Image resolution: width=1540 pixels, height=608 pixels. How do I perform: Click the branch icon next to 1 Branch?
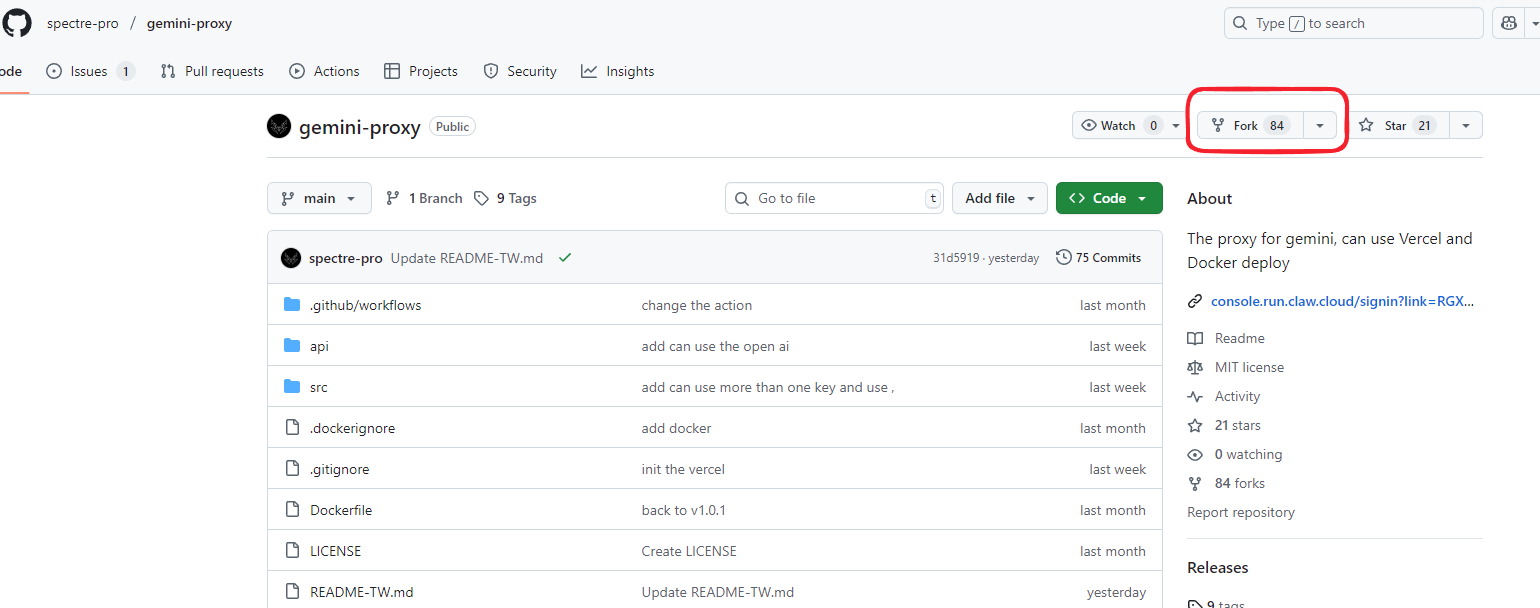(x=393, y=198)
